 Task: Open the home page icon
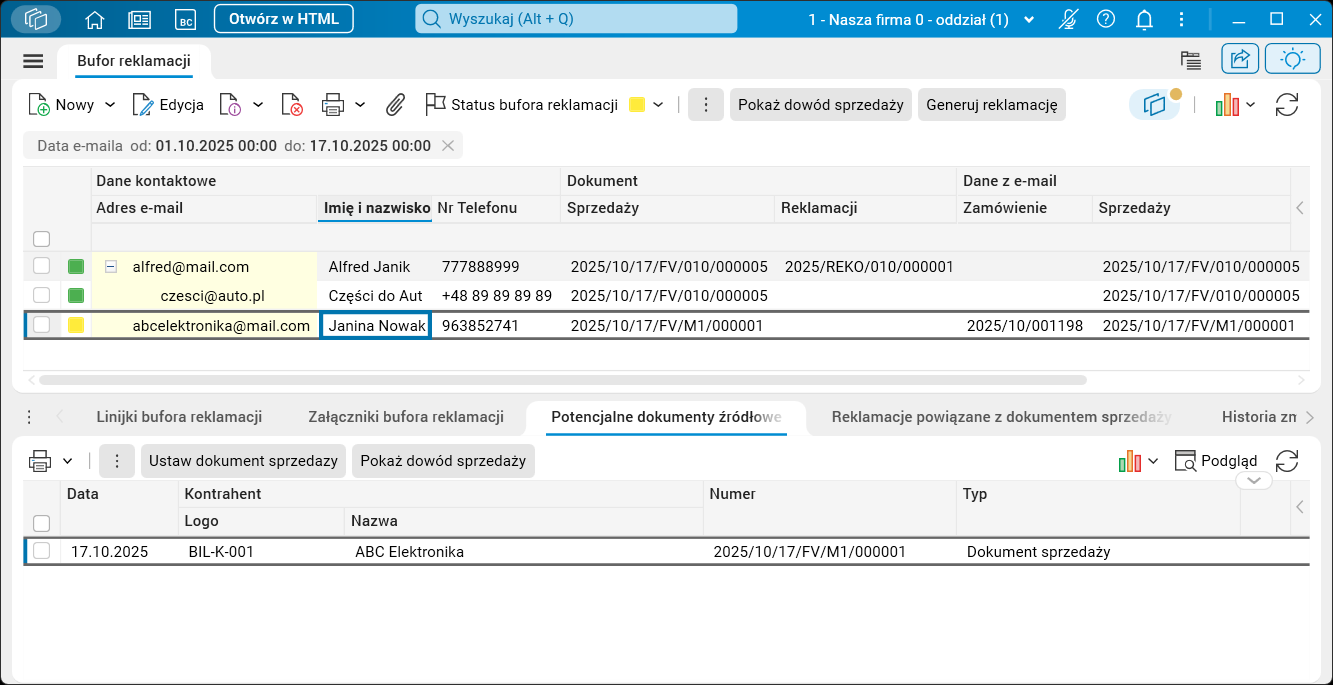[95, 19]
